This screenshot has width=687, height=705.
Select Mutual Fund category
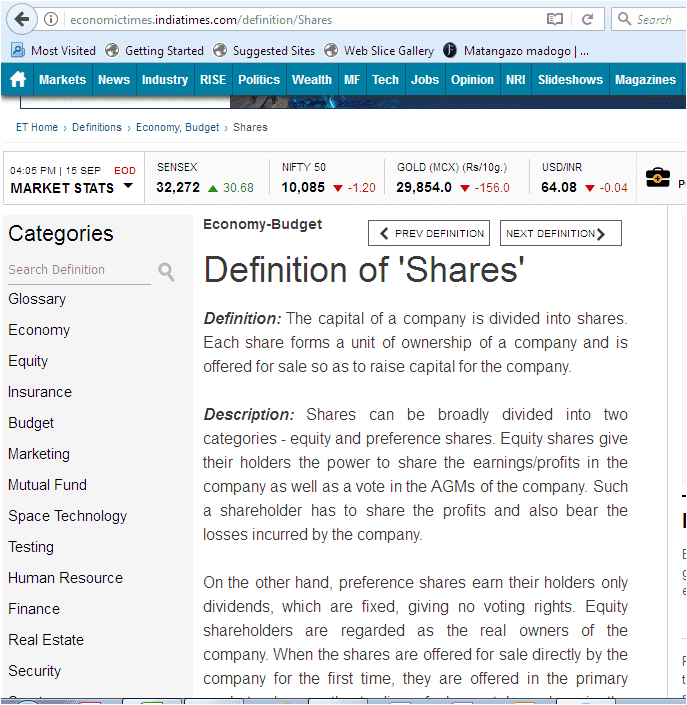[48, 485]
